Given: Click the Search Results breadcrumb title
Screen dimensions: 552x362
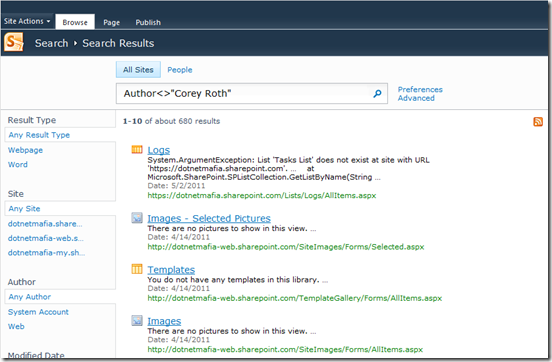Looking at the screenshot, I should (x=118, y=43).
